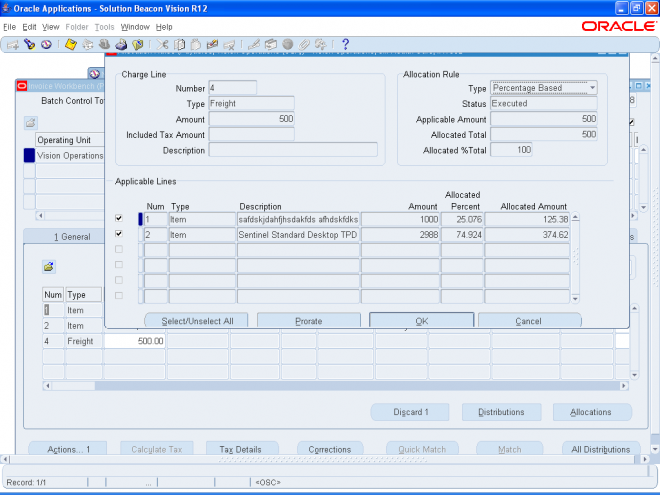The height and width of the screenshot is (495, 660).
Task: Click the Status field showing Executed
Action: click(x=544, y=104)
